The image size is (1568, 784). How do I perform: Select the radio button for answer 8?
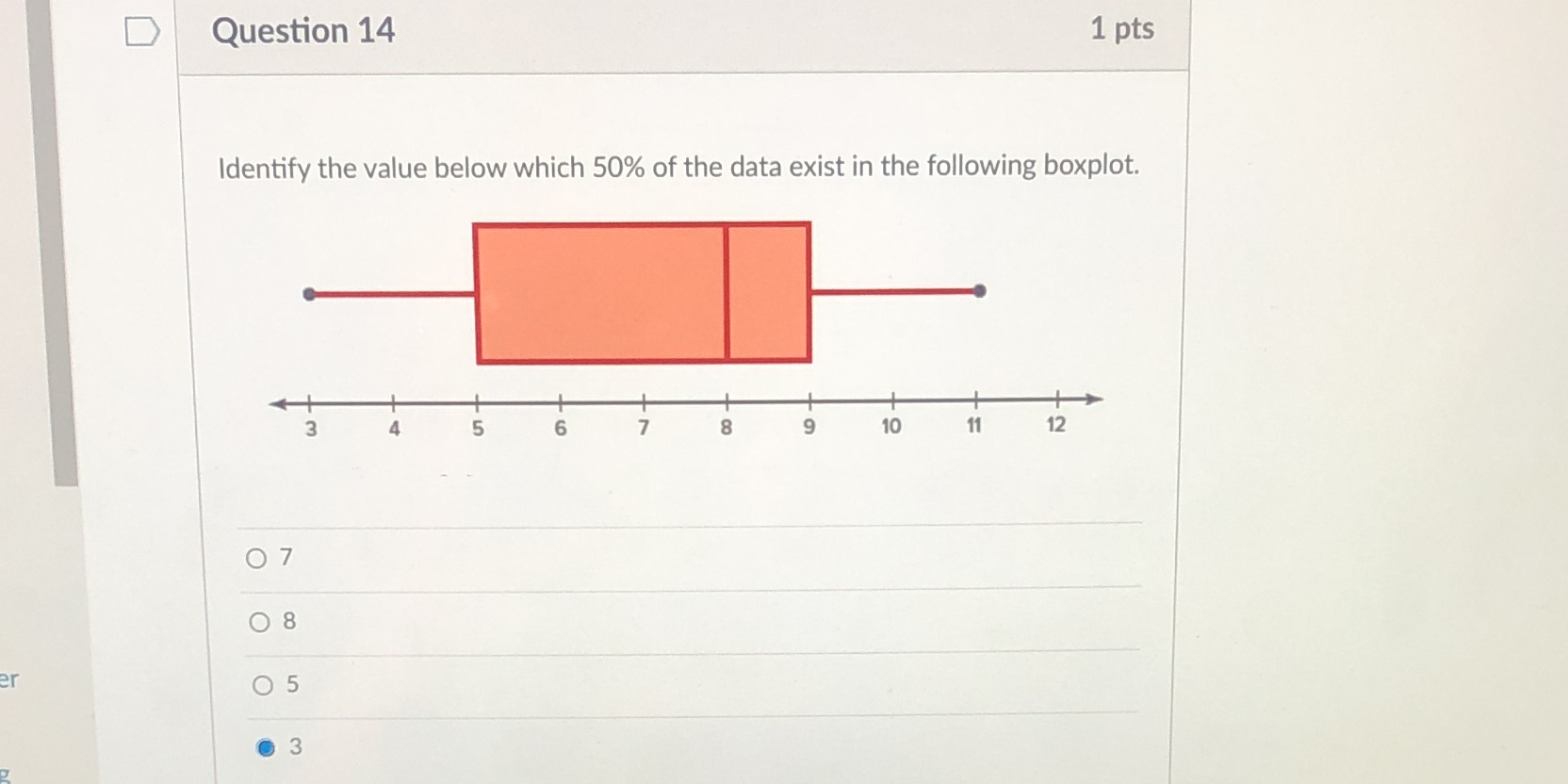[259, 621]
